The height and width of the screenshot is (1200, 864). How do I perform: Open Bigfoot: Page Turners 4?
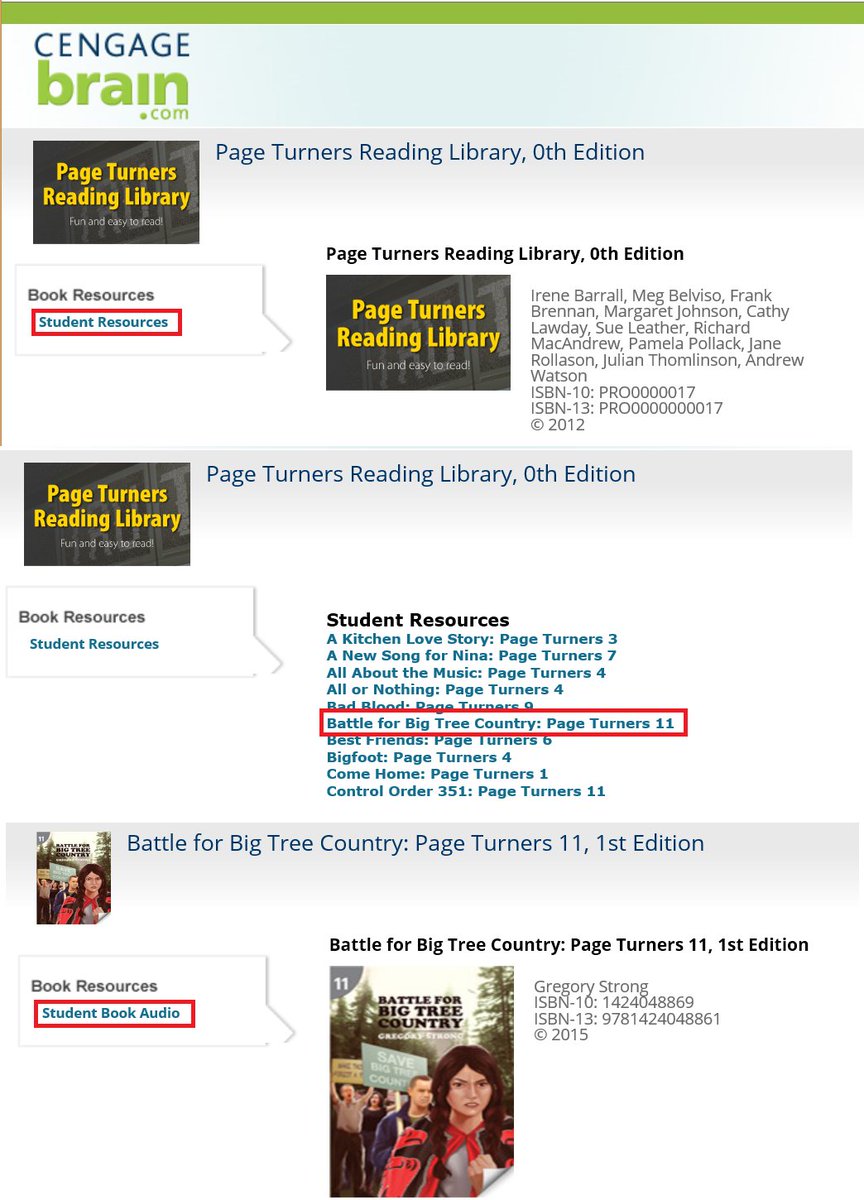pos(419,757)
